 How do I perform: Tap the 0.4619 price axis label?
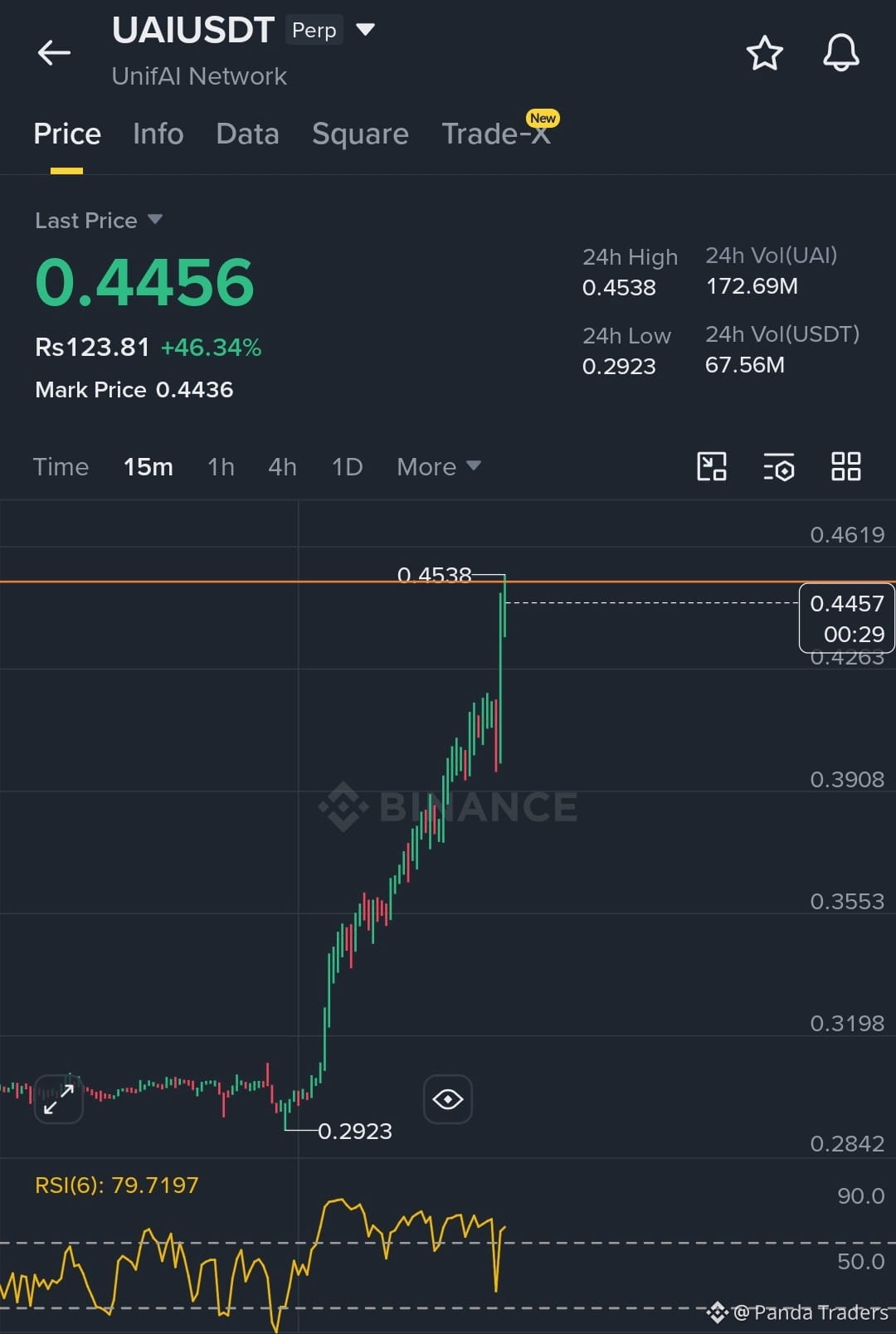(847, 535)
